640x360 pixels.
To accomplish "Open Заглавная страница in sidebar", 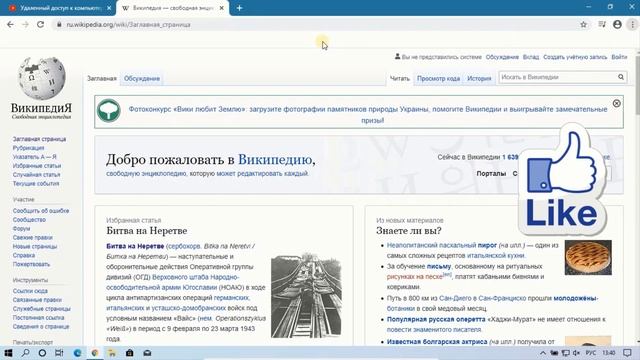I will tap(39, 139).
